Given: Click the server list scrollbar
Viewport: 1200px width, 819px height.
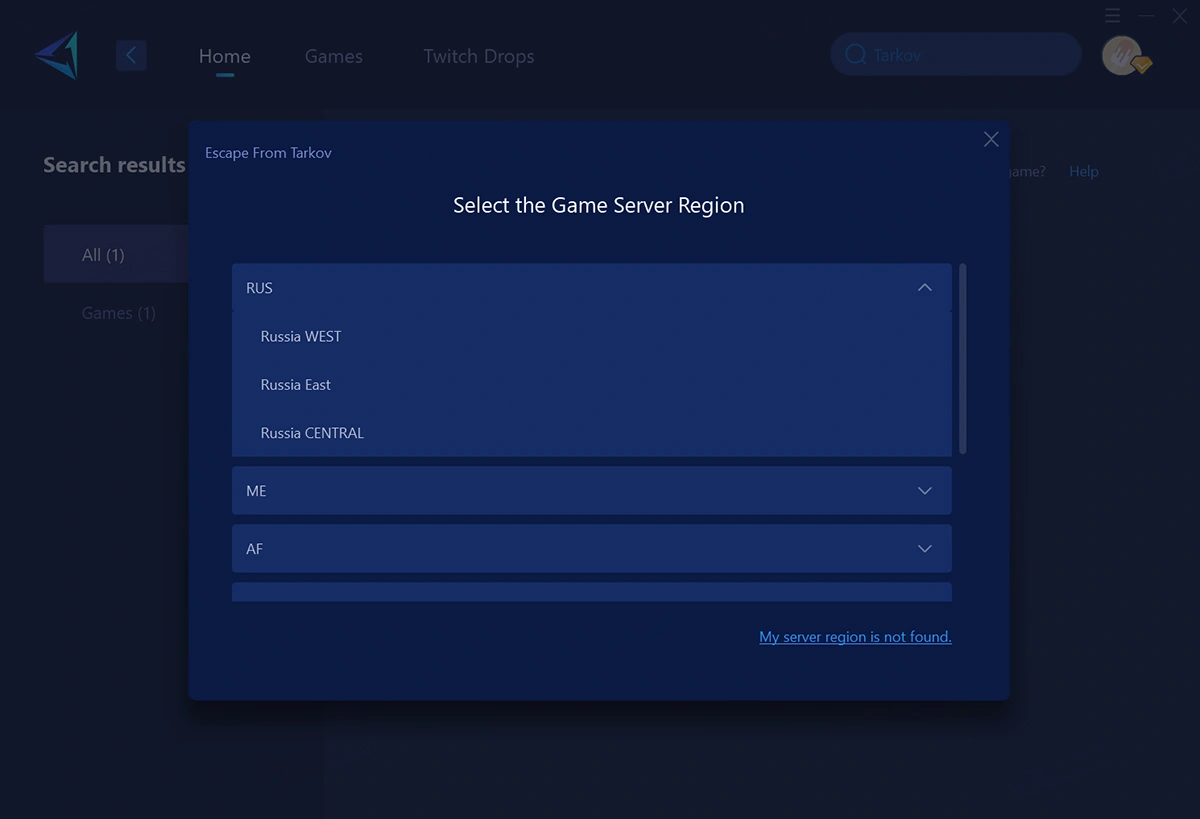Looking at the screenshot, I should point(962,358).
